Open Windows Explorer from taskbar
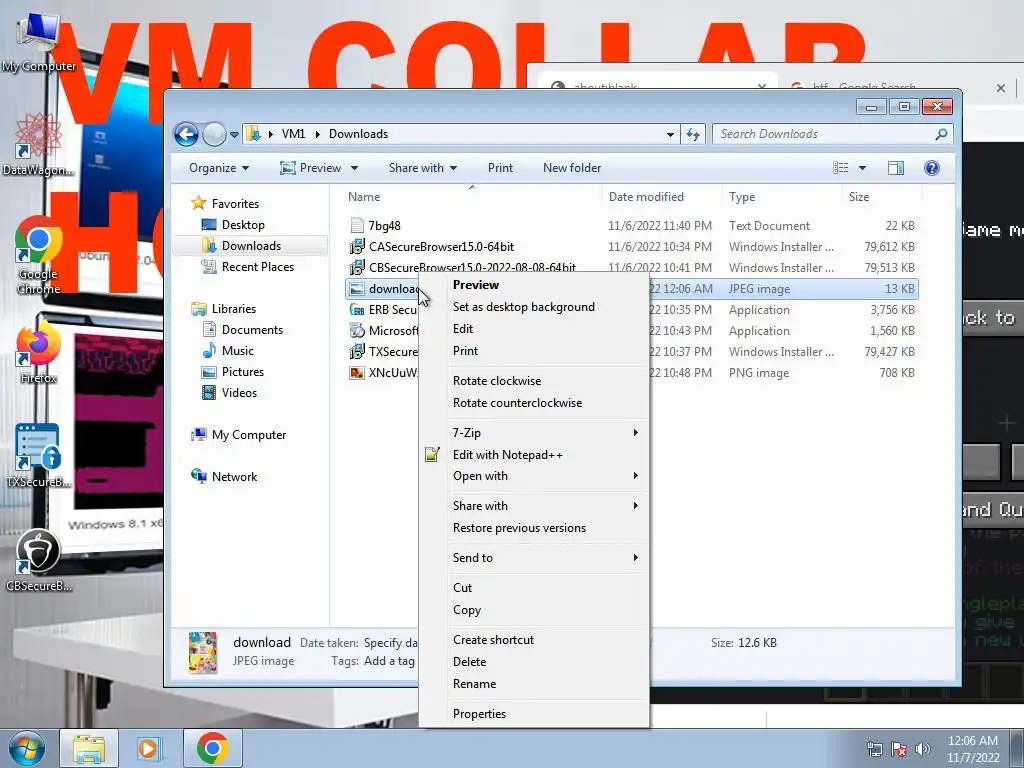Viewport: 1024px width, 768px height. (x=89, y=748)
